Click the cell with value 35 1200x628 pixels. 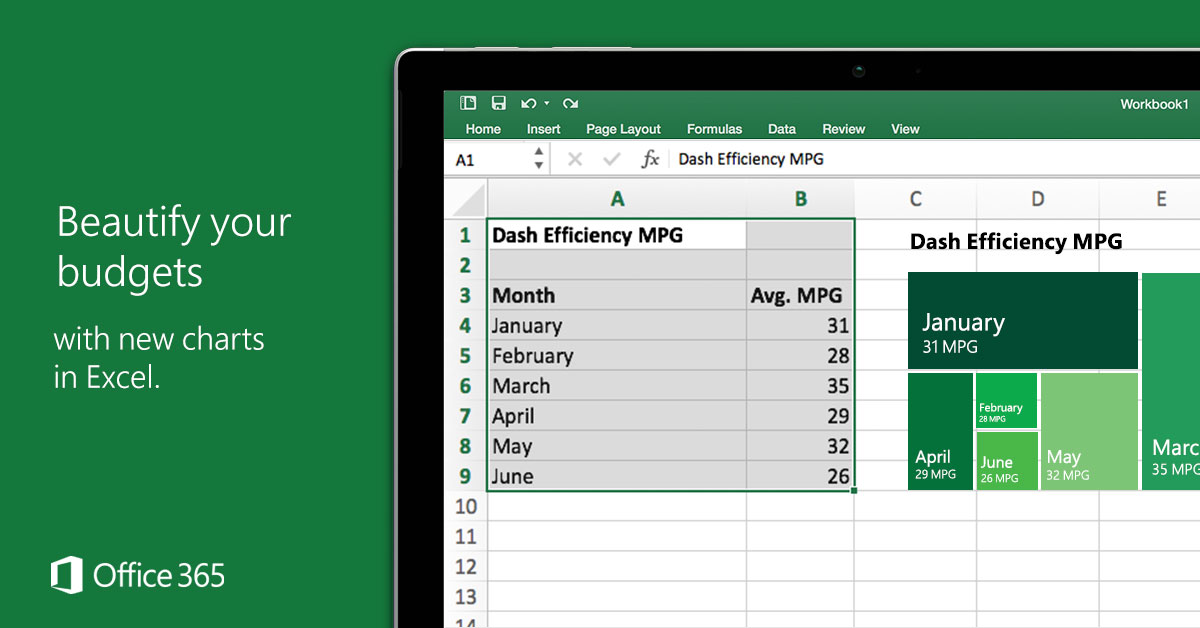(800, 385)
